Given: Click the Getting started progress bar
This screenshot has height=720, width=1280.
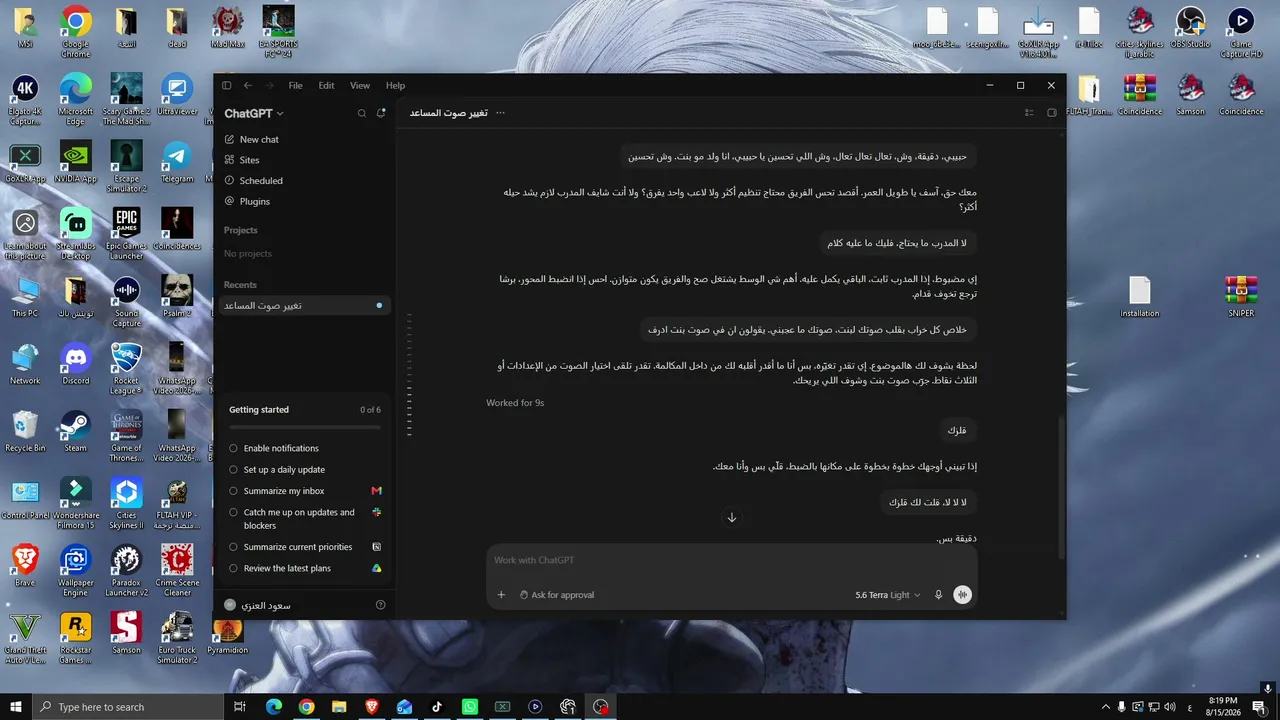Looking at the screenshot, I should pos(304,427).
